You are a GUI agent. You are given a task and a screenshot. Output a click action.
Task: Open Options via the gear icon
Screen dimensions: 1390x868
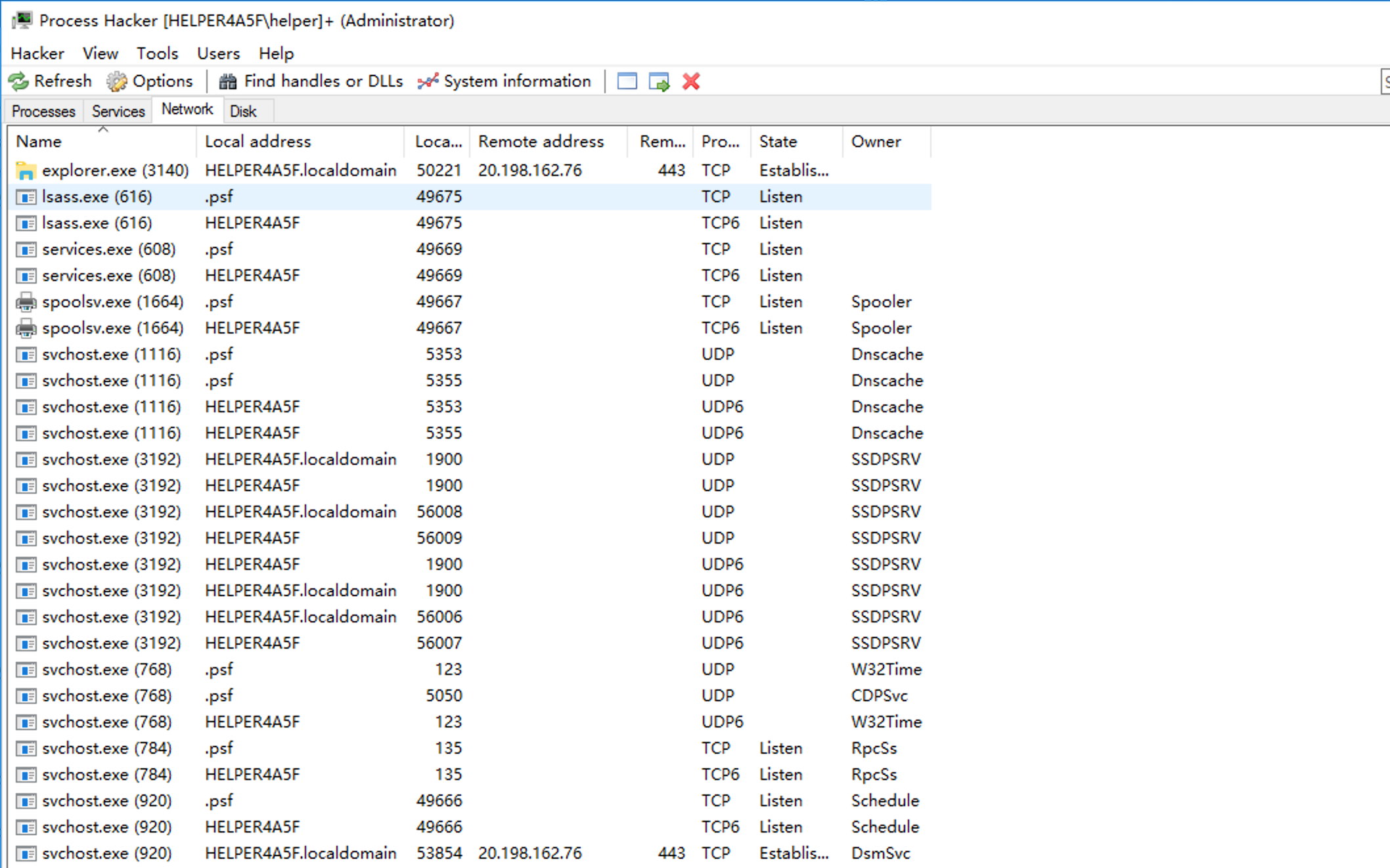[x=117, y=81]
